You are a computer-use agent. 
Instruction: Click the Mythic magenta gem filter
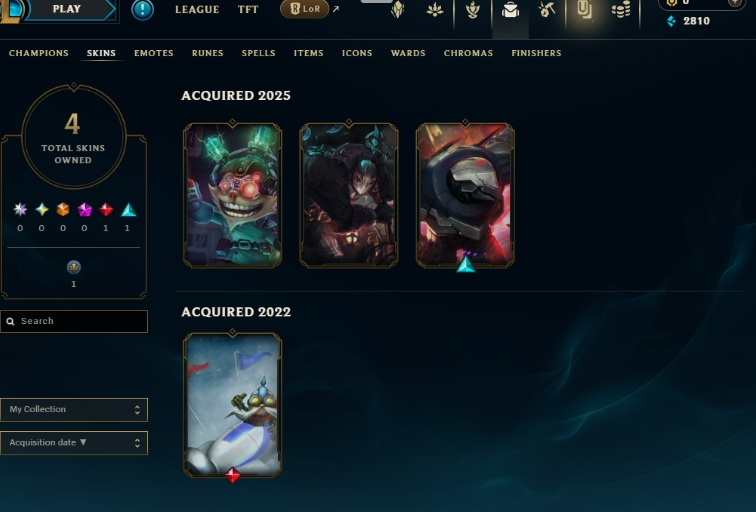click(85, 209)
